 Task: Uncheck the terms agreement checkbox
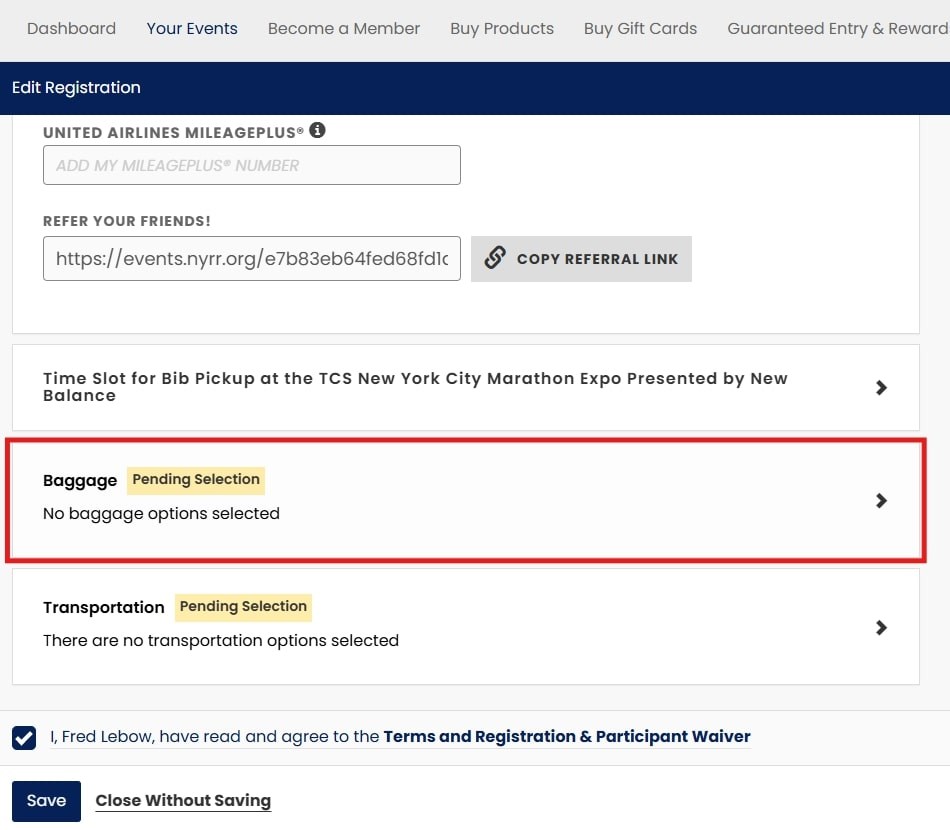(24, 737)
